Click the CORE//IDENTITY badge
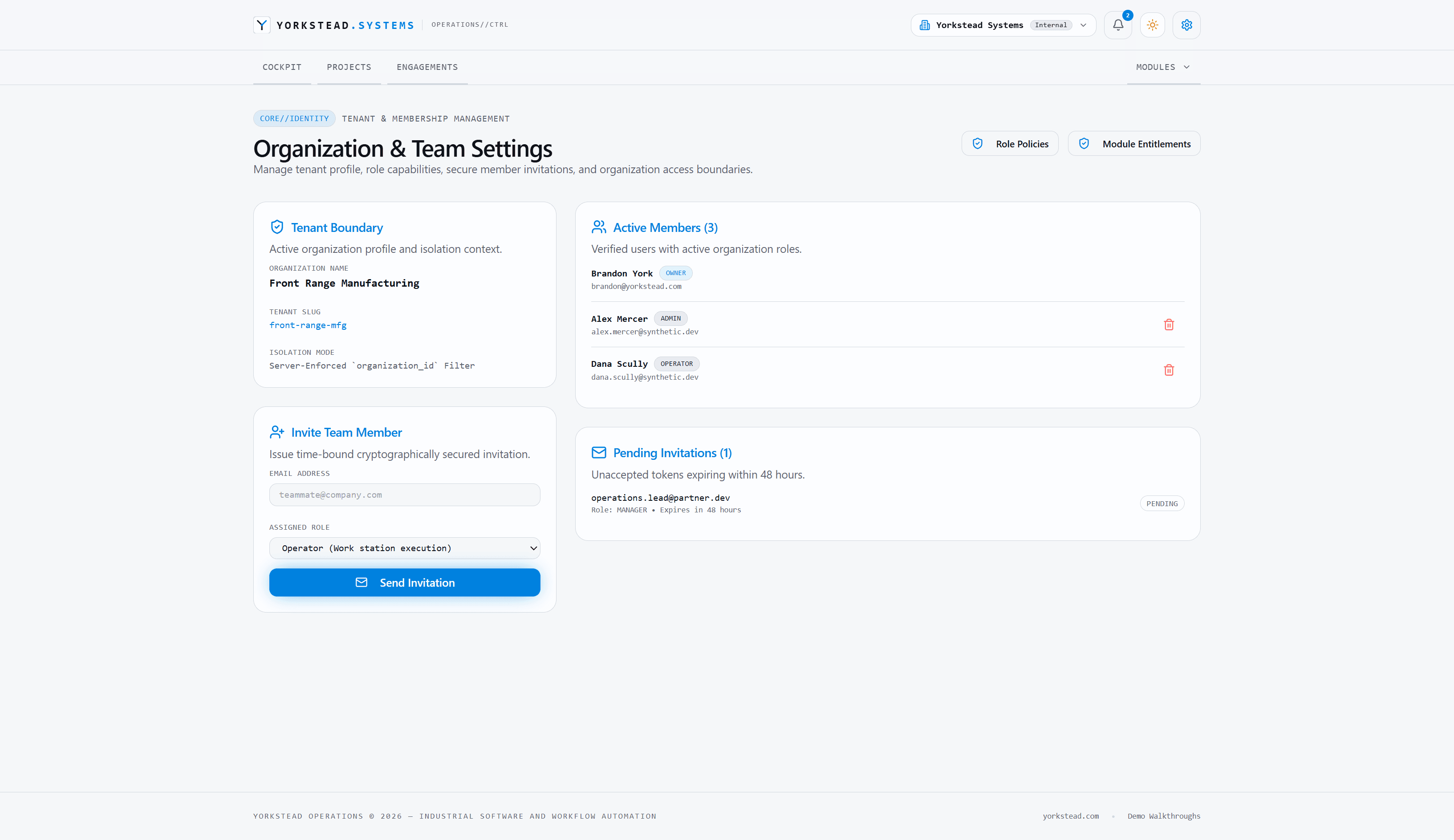 coord(294,118)
